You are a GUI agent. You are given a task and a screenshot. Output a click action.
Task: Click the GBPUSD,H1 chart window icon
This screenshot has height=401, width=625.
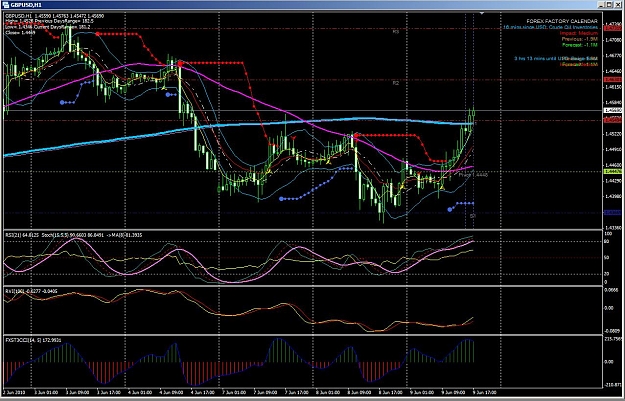click(6, 4)
